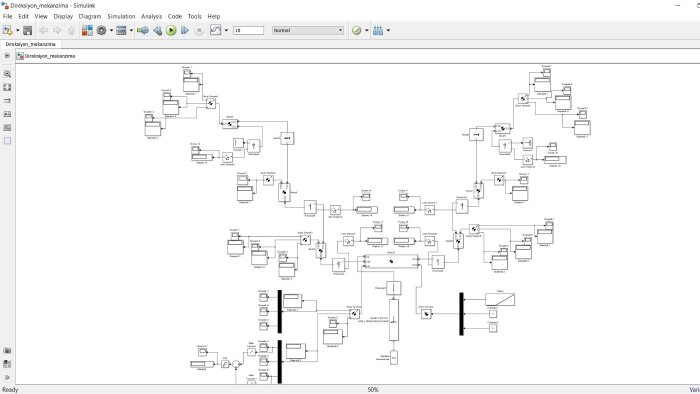Open the File menu
This screenshot has height=394, width=700.
pyautogui.click(x=8, y=16)
